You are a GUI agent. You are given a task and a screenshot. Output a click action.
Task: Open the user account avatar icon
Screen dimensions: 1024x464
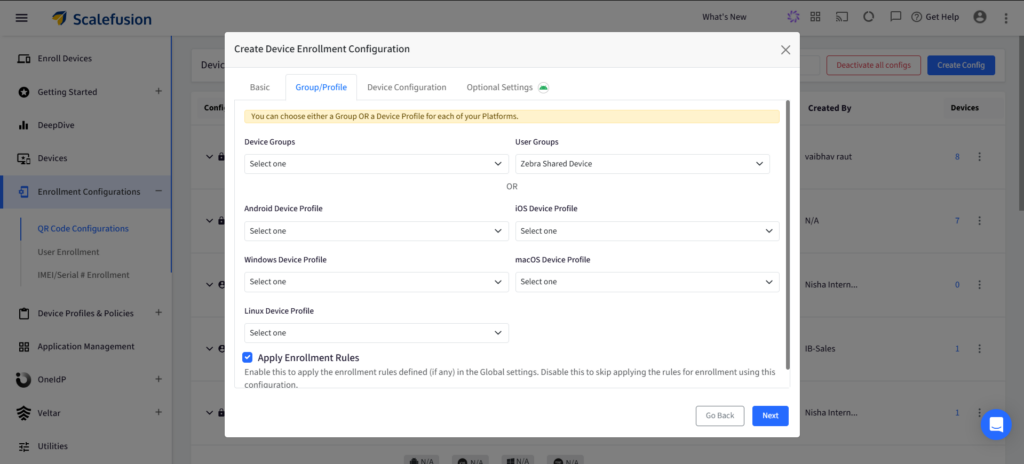pos(980,17)
